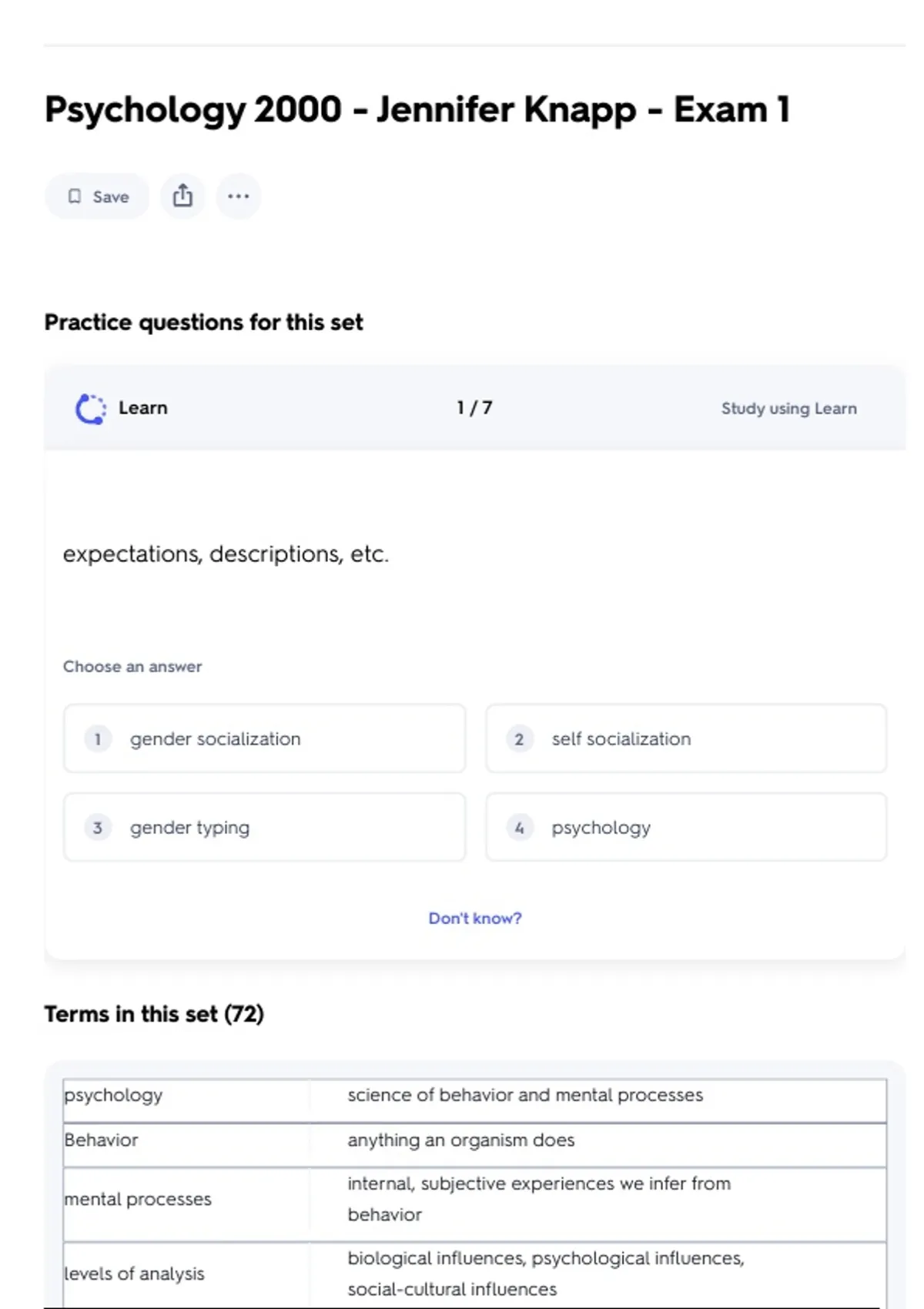Click the number 4 answer badge
Screen dimensions: 924x1309
coord(519,828)
